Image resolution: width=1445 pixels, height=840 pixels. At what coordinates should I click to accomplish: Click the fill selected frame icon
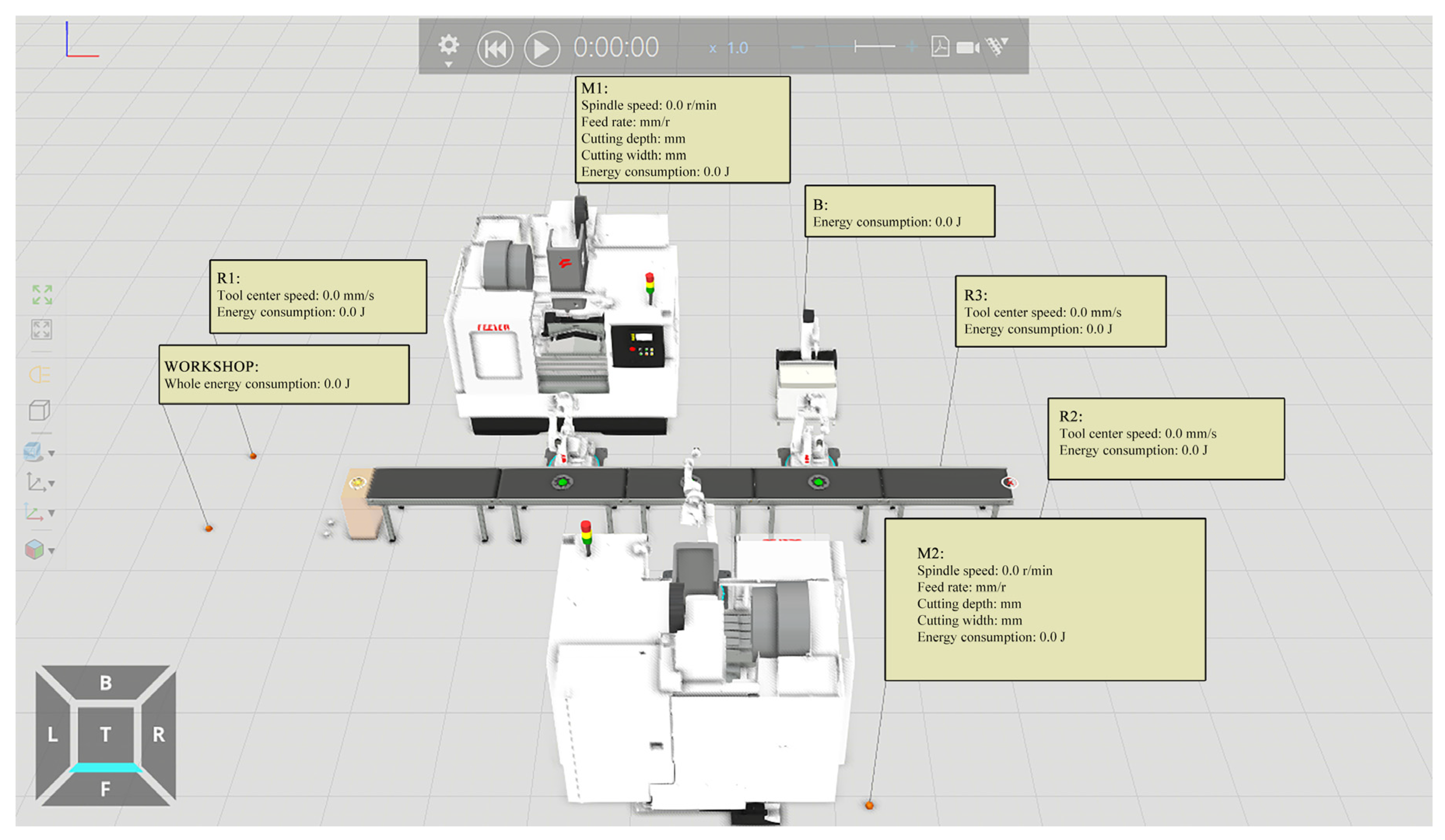[x=41, y=329]
